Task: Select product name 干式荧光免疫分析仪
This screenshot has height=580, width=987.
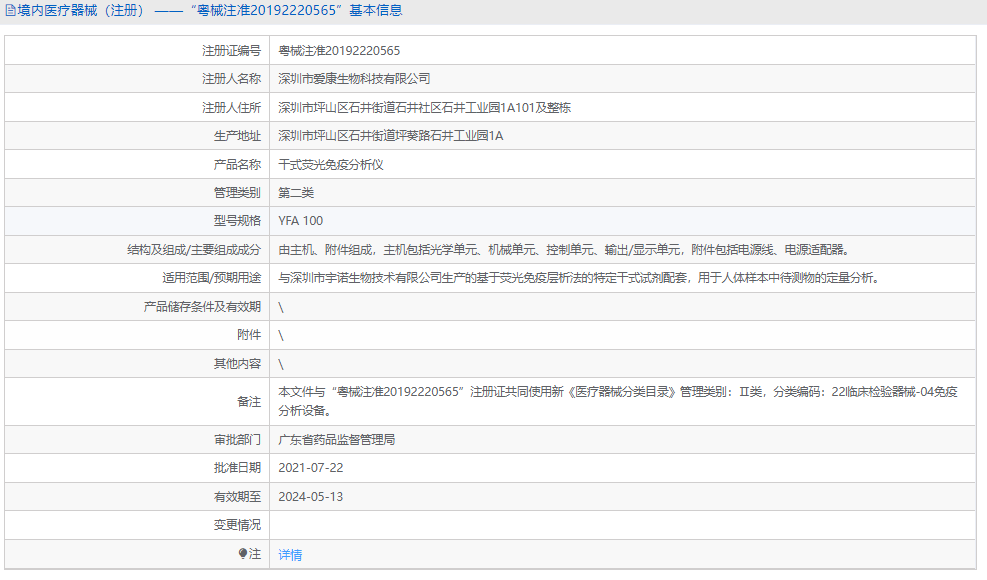Action: pos(330,164)
